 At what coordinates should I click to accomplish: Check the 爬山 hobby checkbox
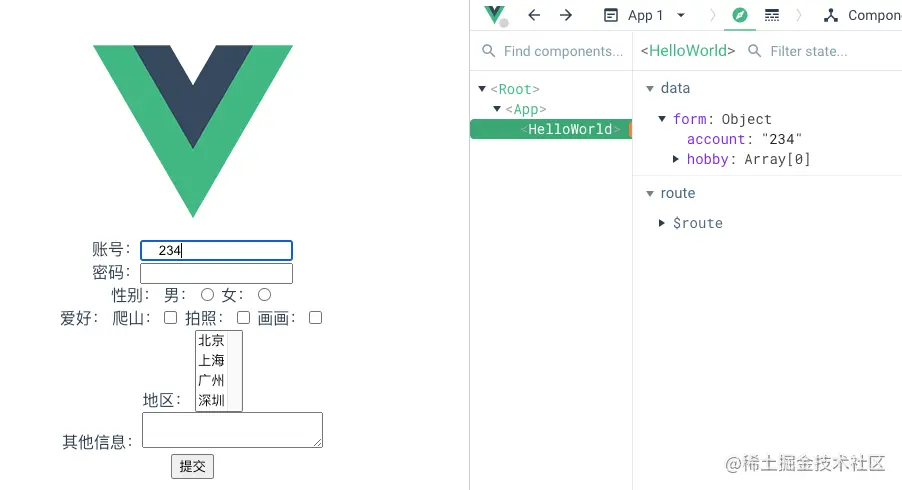[x=170, y=317]
